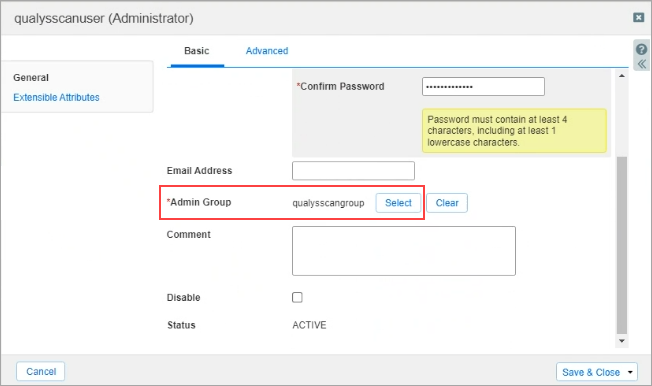652x386 pixels.
Task: Open the help question mark icon
Action: (641, 49)
